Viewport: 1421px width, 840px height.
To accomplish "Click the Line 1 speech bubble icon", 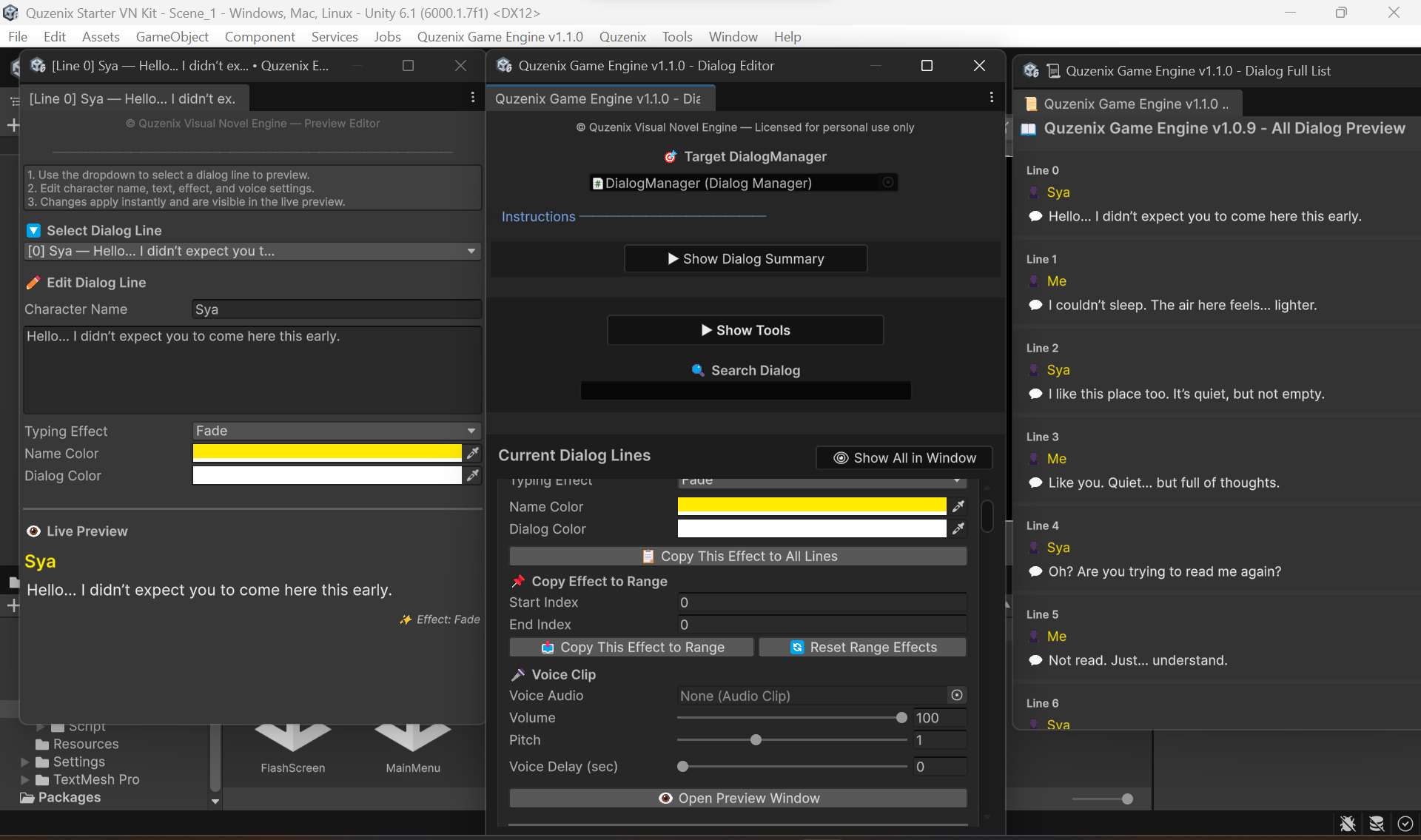I will pos(1035,305).
